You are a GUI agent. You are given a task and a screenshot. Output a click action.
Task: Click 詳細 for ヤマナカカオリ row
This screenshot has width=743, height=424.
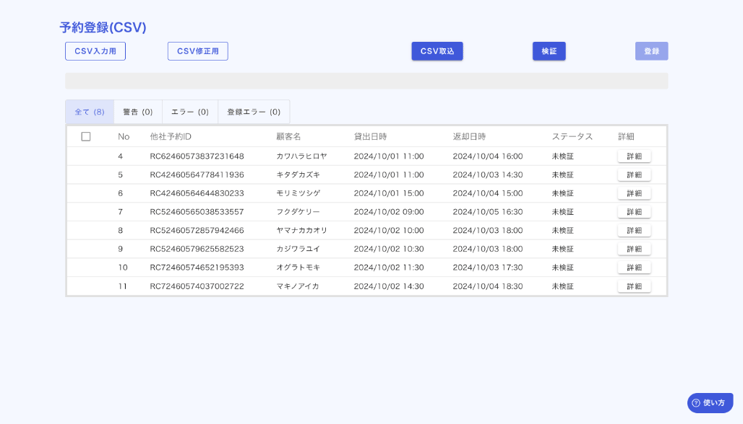click(634, 230)
